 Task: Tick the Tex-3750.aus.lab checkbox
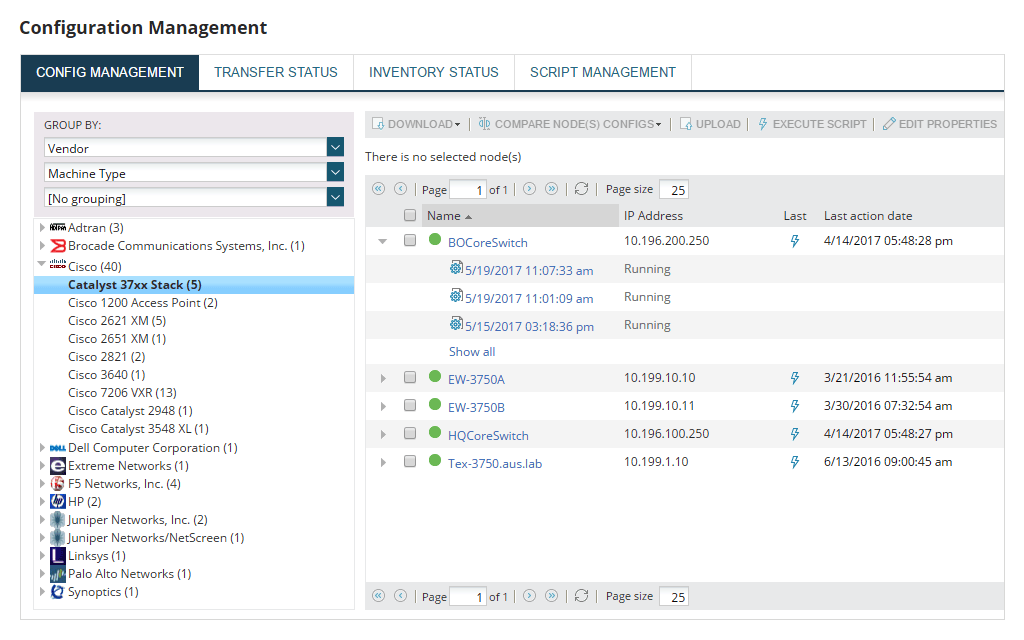coord(410,462)
